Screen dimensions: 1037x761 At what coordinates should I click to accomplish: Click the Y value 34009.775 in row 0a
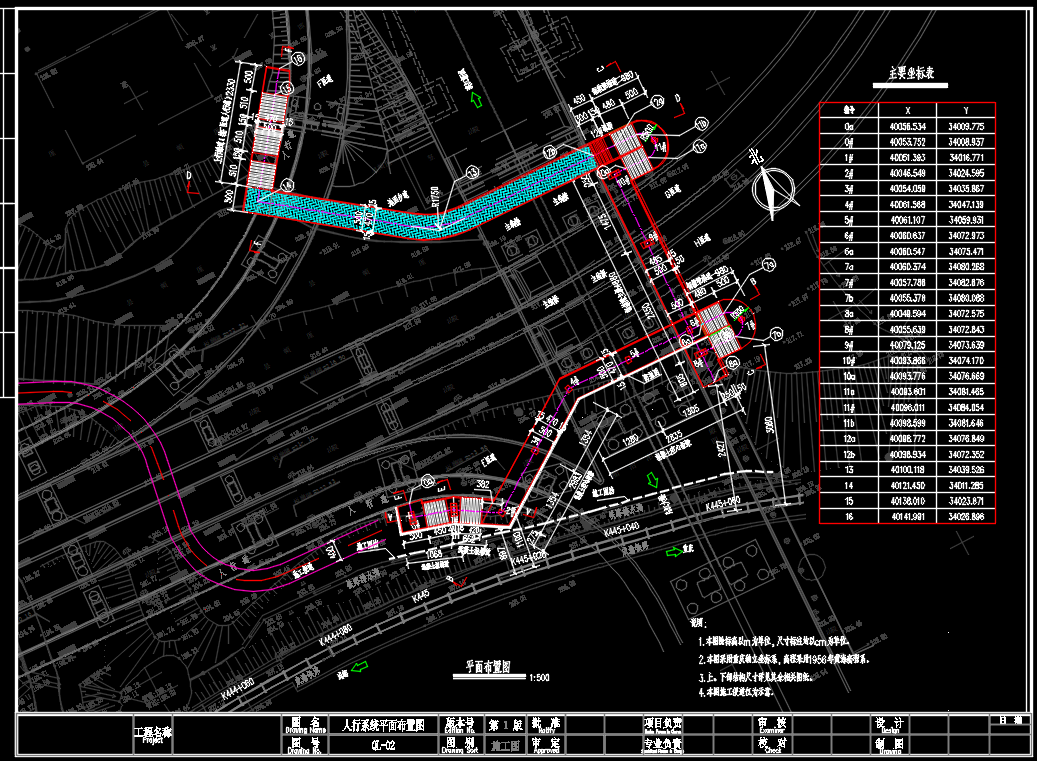pos(966,126)
